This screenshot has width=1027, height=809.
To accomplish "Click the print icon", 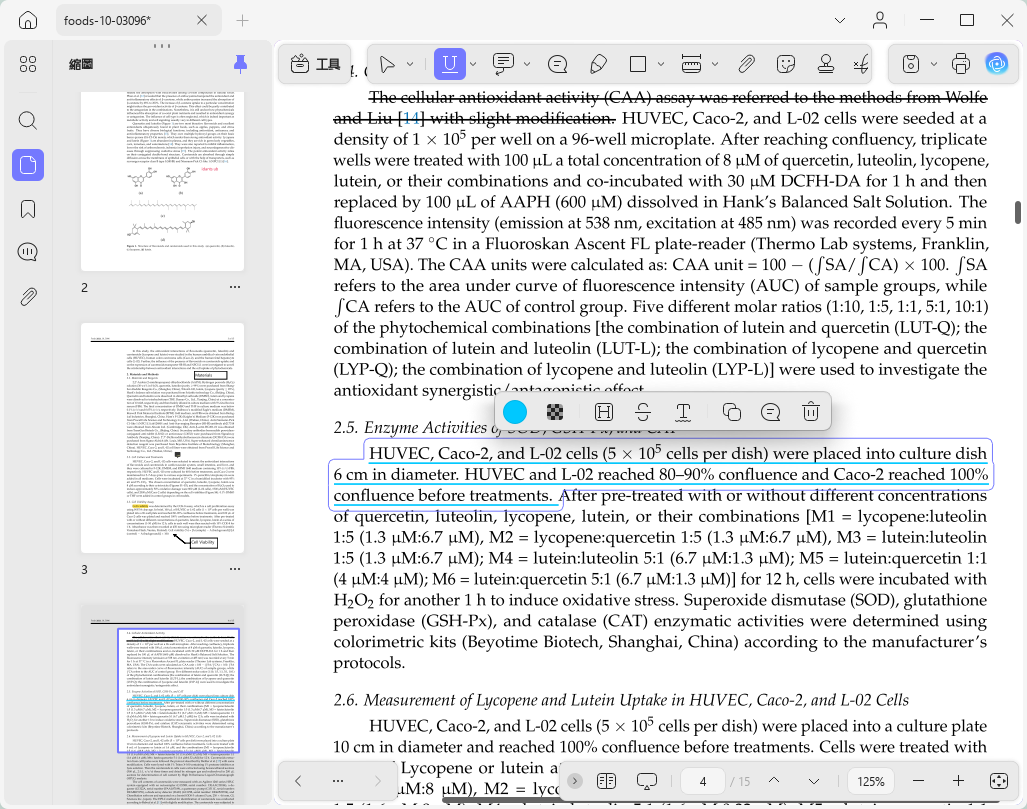I will pyautogui.click(x=960, y=64).
